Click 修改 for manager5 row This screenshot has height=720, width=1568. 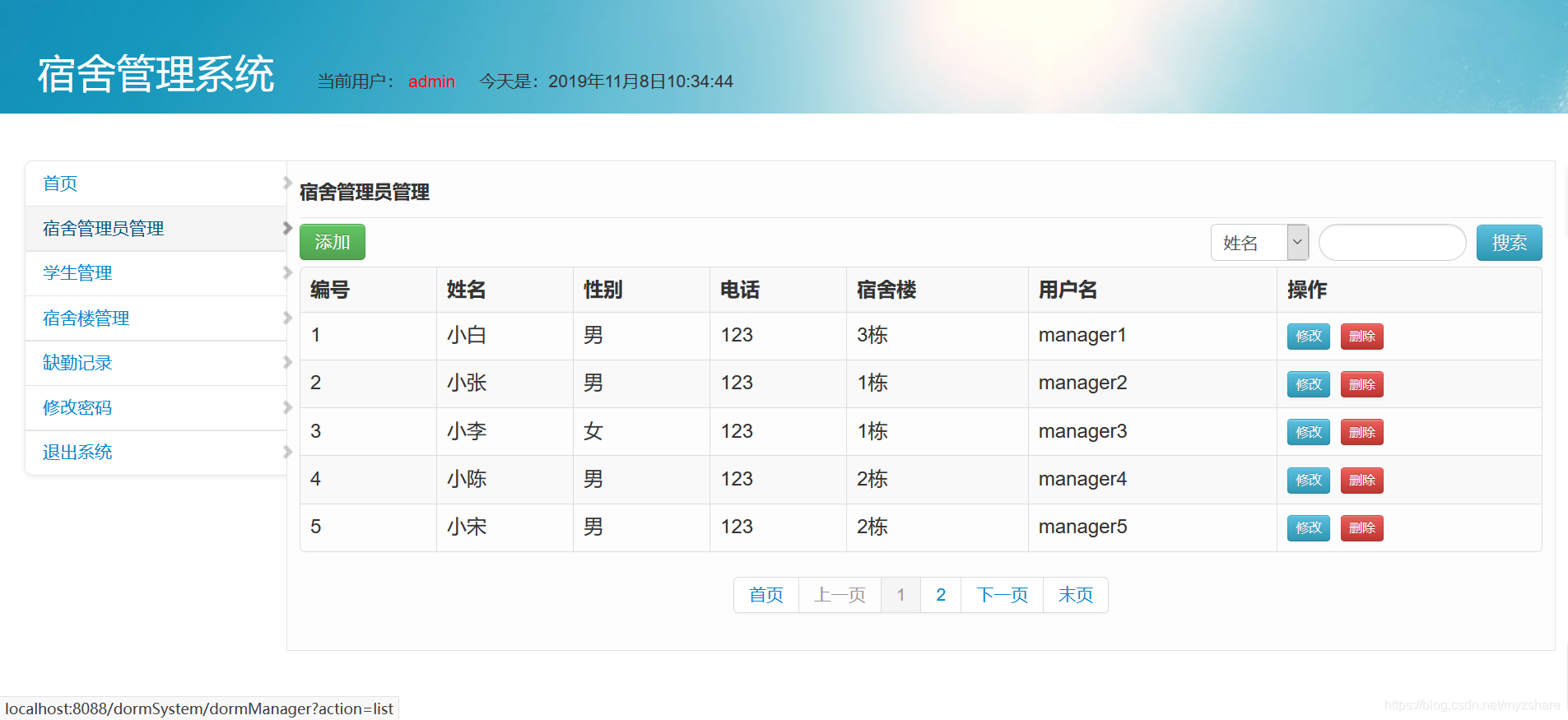(x=1309, y=527)
